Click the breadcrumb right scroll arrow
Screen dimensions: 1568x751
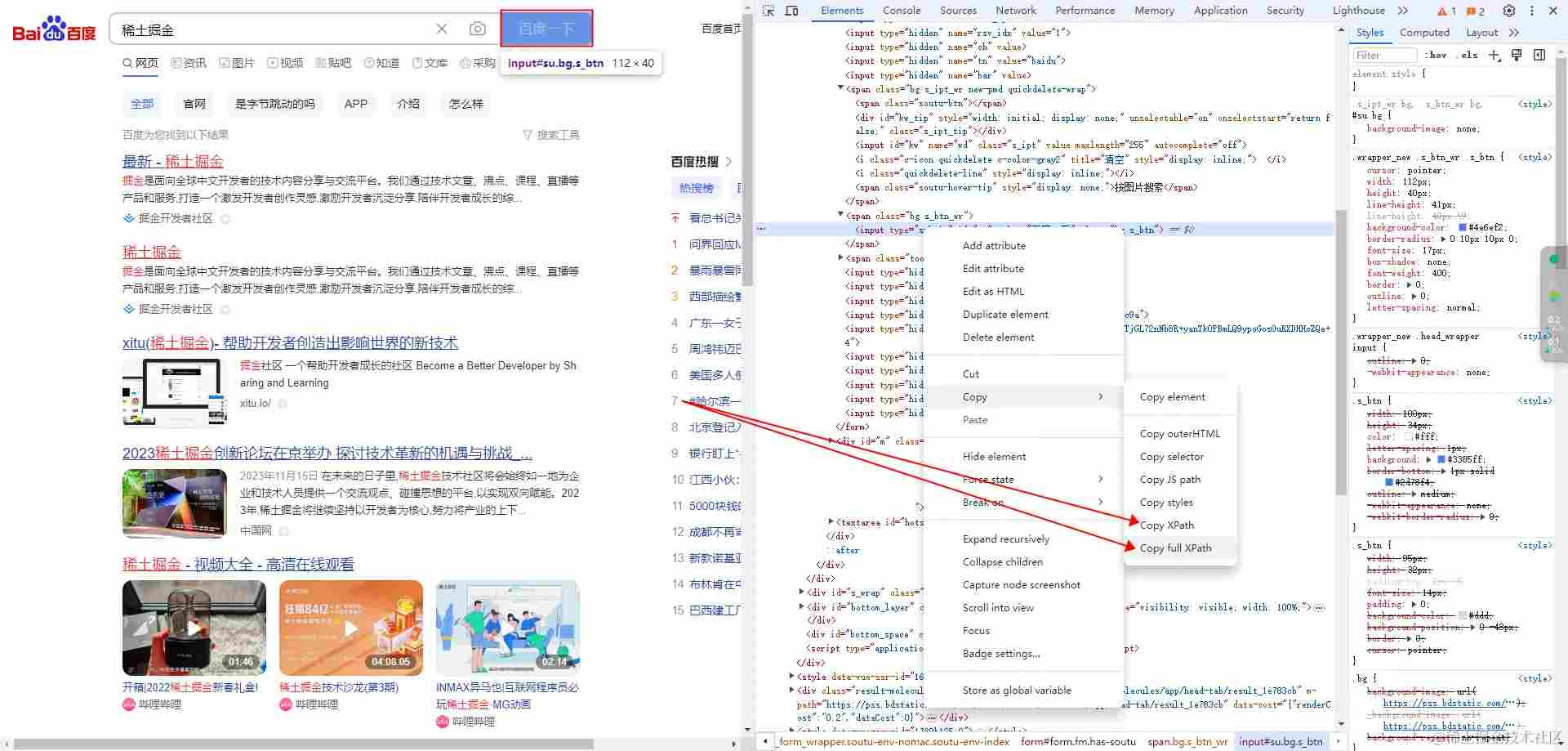pyautogui.click(x=1339, y=741)
